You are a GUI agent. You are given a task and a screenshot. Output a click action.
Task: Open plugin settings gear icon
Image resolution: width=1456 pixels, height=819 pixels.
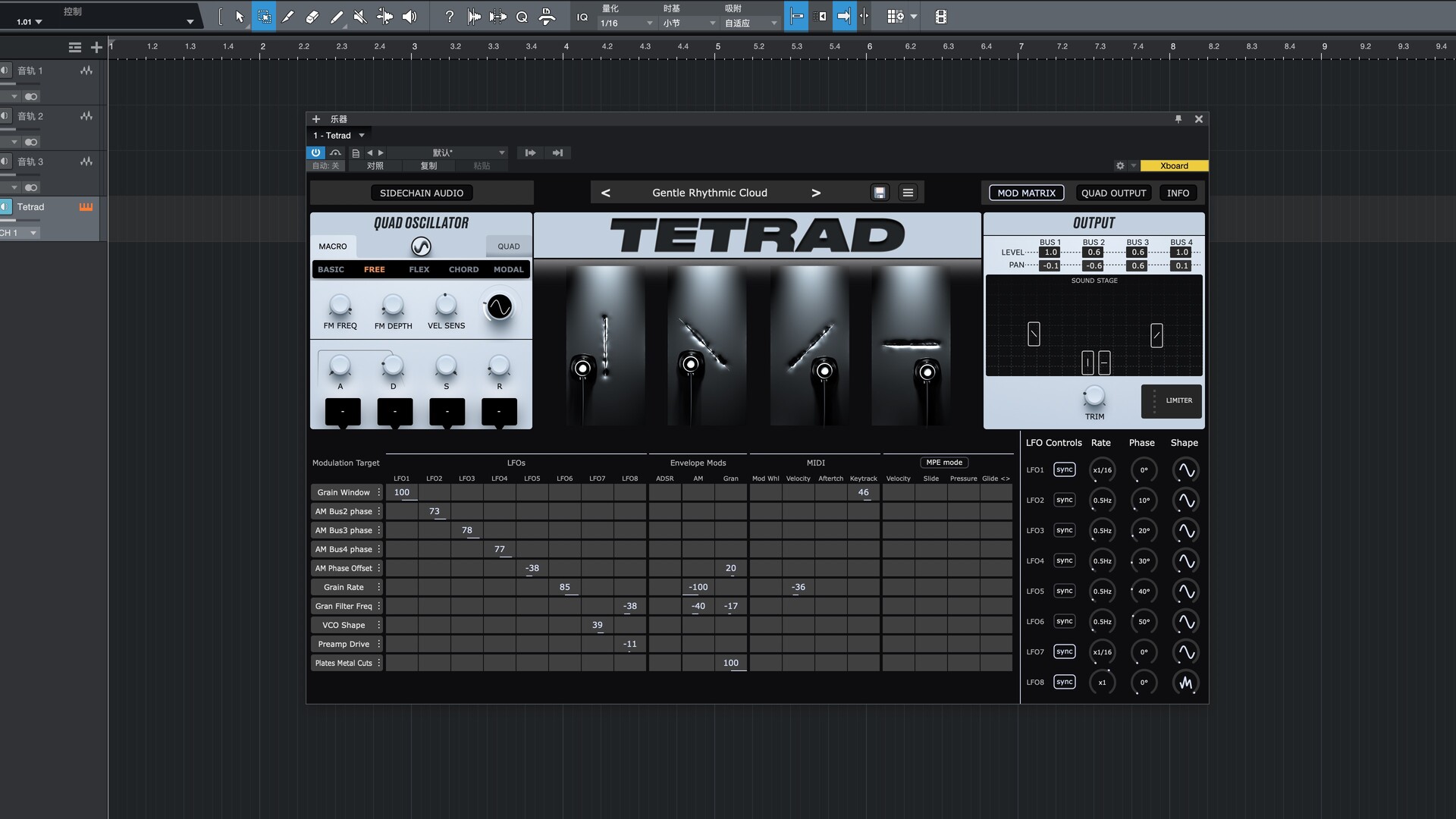tap(1120, 165)
